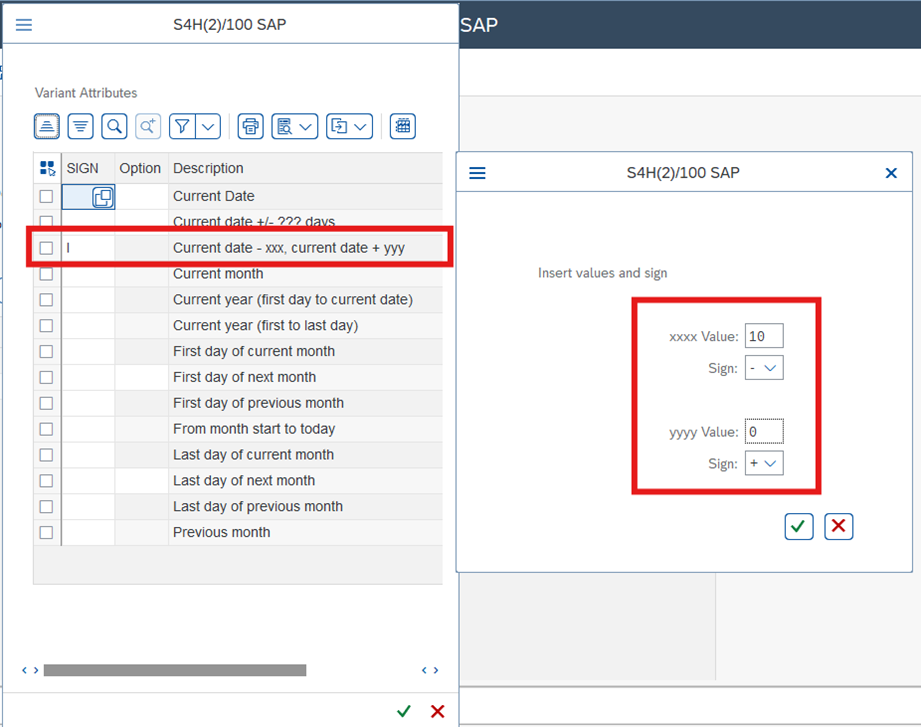This screenshot has width=921, height=727.
Task: Open the xxxx Value Sign dropdown
Action: [764, 368]
